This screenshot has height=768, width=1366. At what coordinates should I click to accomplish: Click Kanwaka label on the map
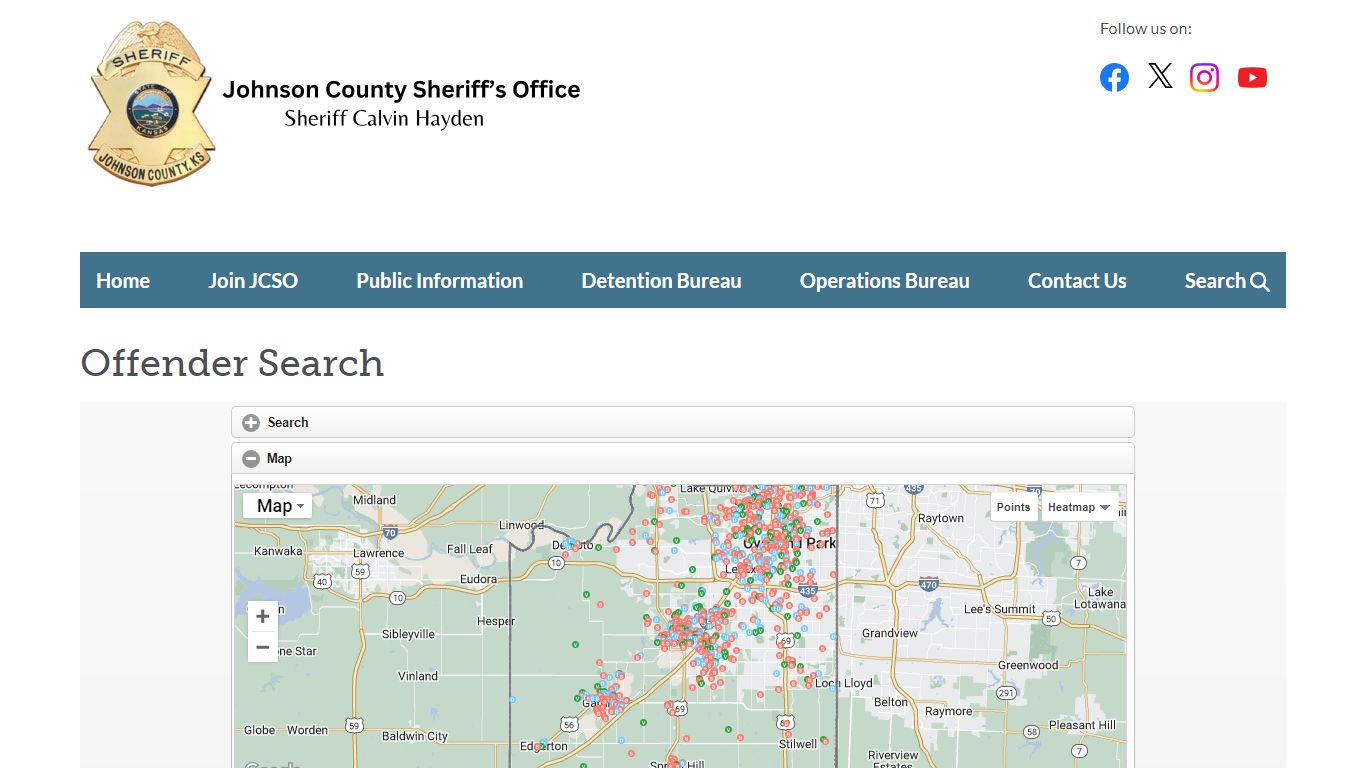[278, 551]
